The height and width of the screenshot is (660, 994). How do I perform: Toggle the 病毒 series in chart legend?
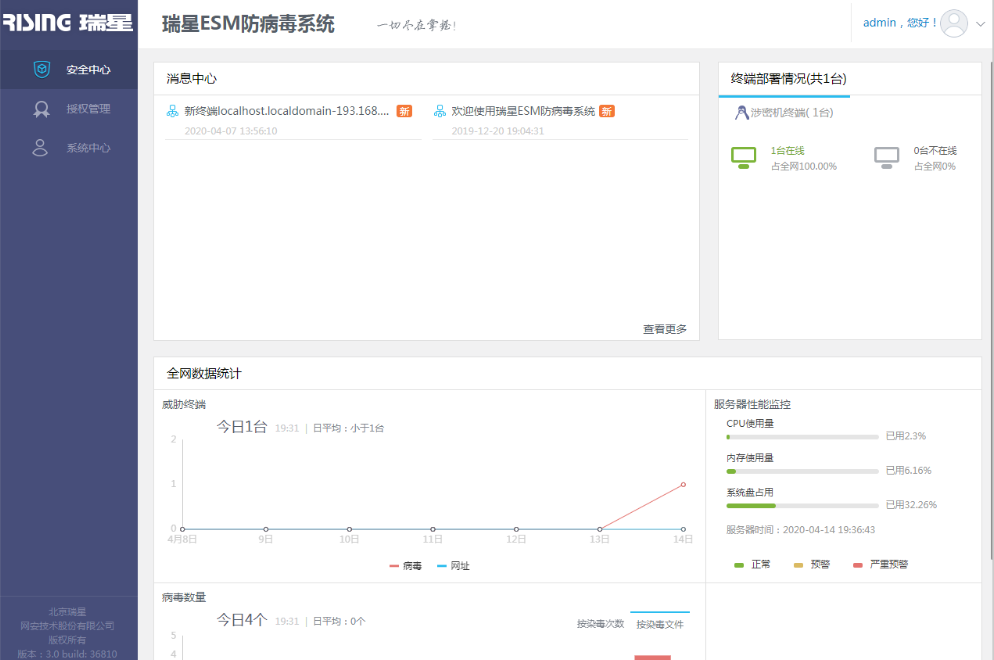coord(405,566)
